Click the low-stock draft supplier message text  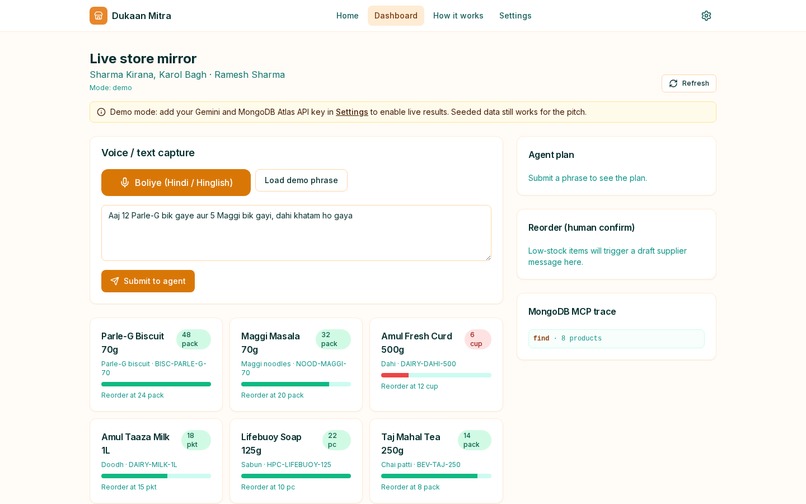click(x=607, y=257)
